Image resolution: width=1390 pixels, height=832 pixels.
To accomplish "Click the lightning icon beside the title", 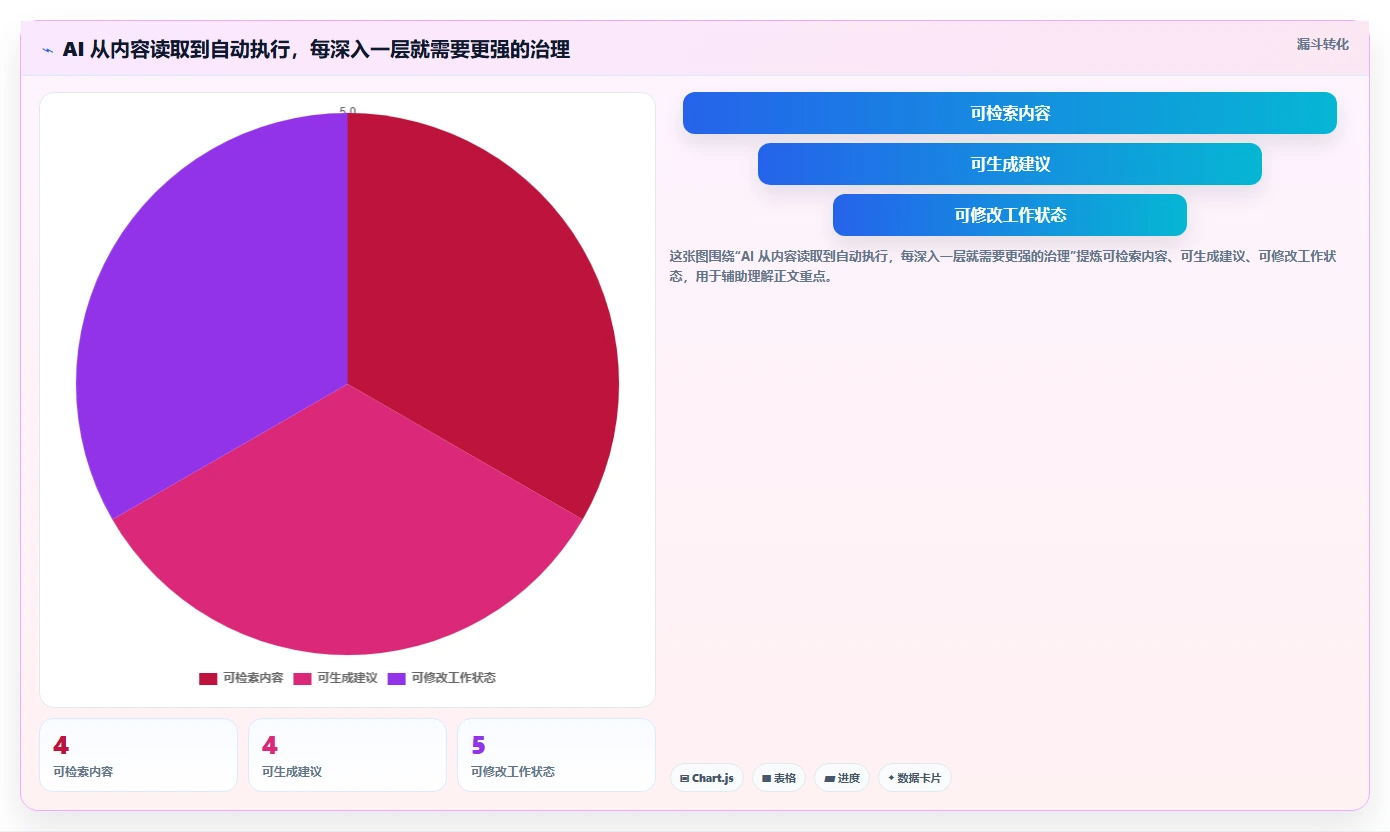I will click(x=47, y=50).
